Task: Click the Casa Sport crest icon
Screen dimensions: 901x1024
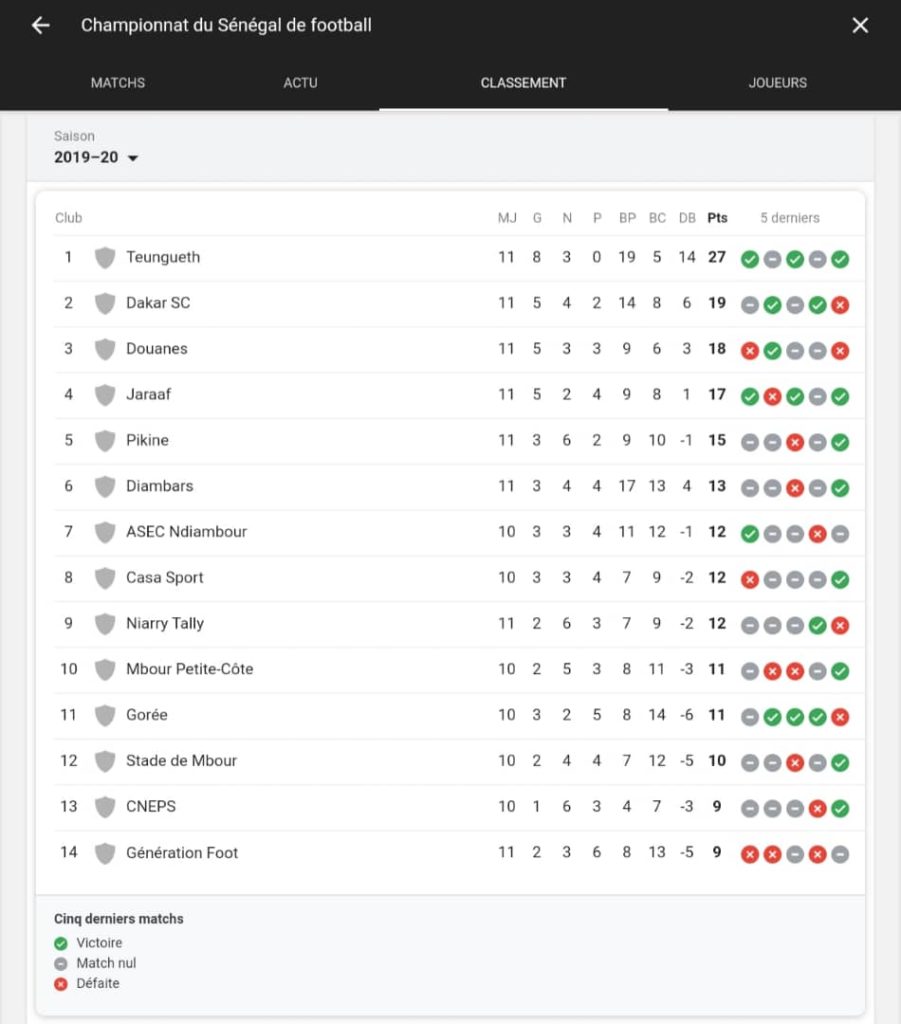Action: pos(105,578)
